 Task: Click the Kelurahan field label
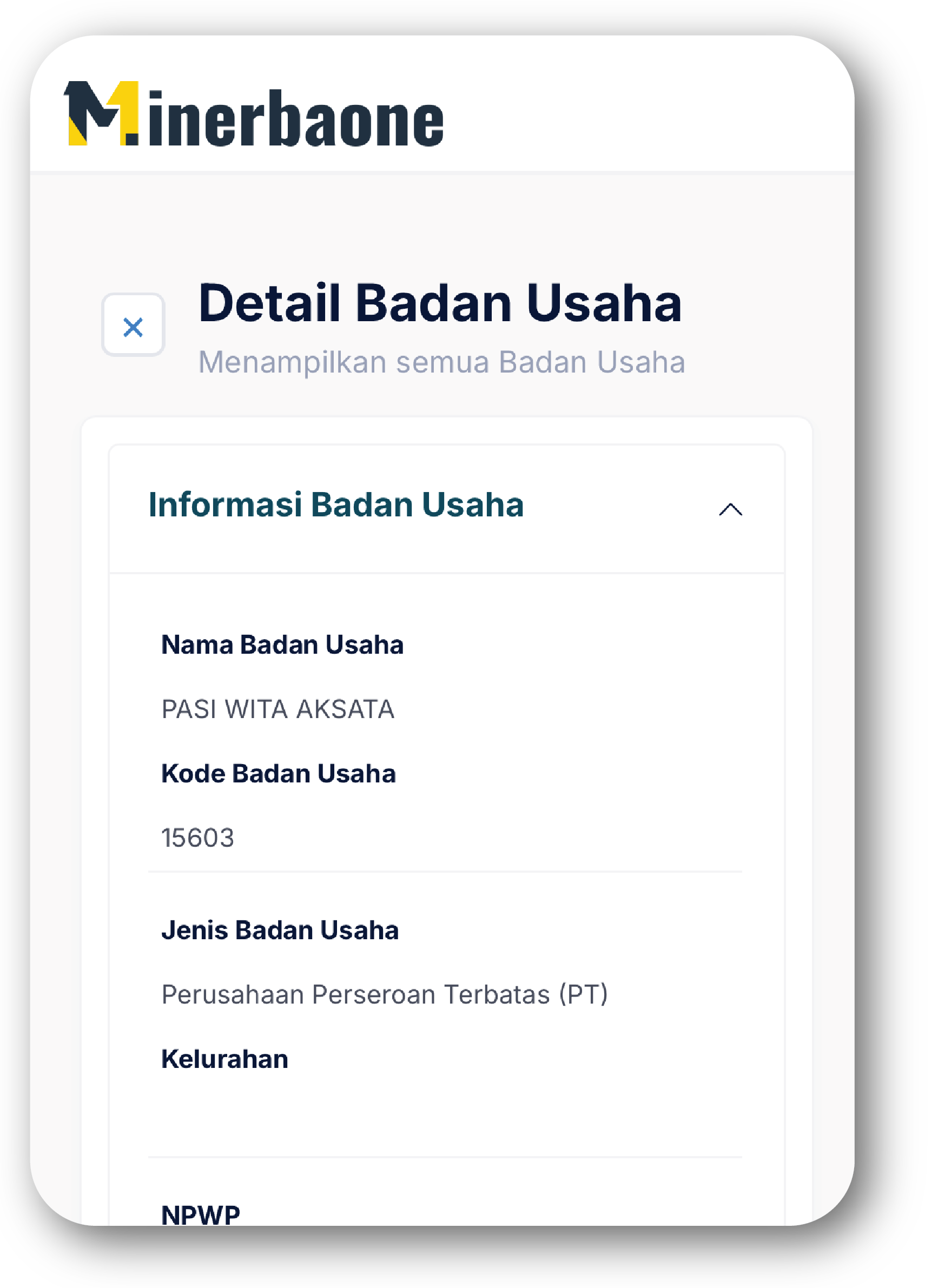[224, 1059]
